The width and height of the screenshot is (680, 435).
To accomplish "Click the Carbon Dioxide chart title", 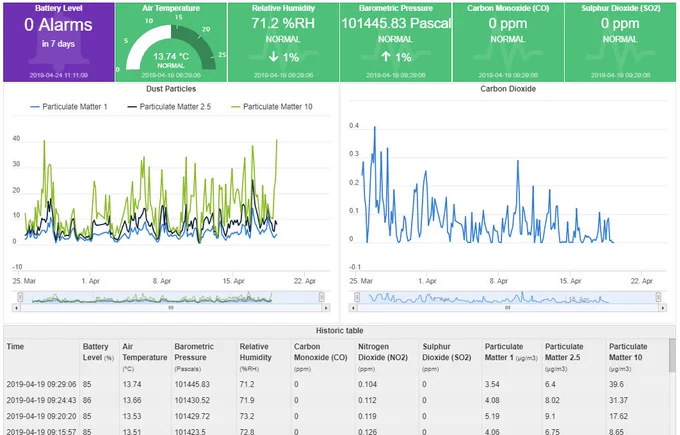I will coord(508,89).
